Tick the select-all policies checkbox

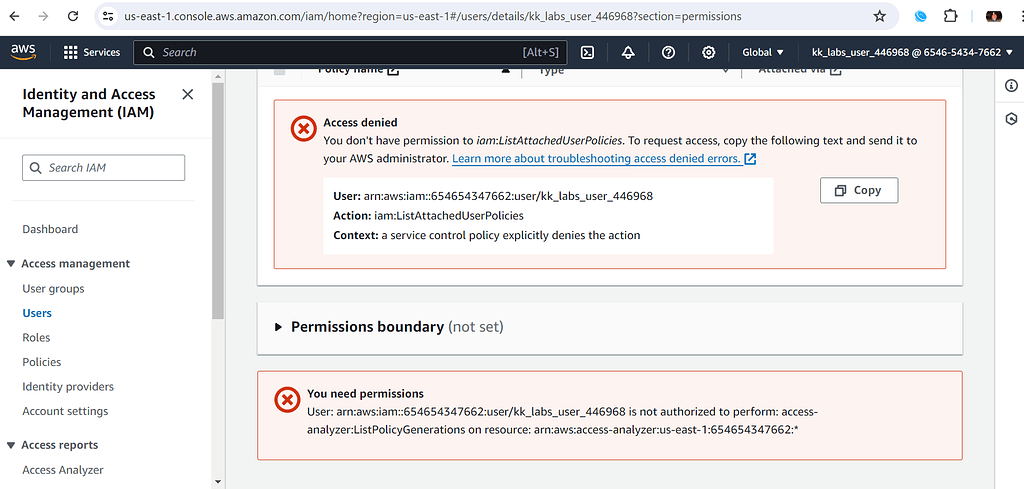point(279,70)
